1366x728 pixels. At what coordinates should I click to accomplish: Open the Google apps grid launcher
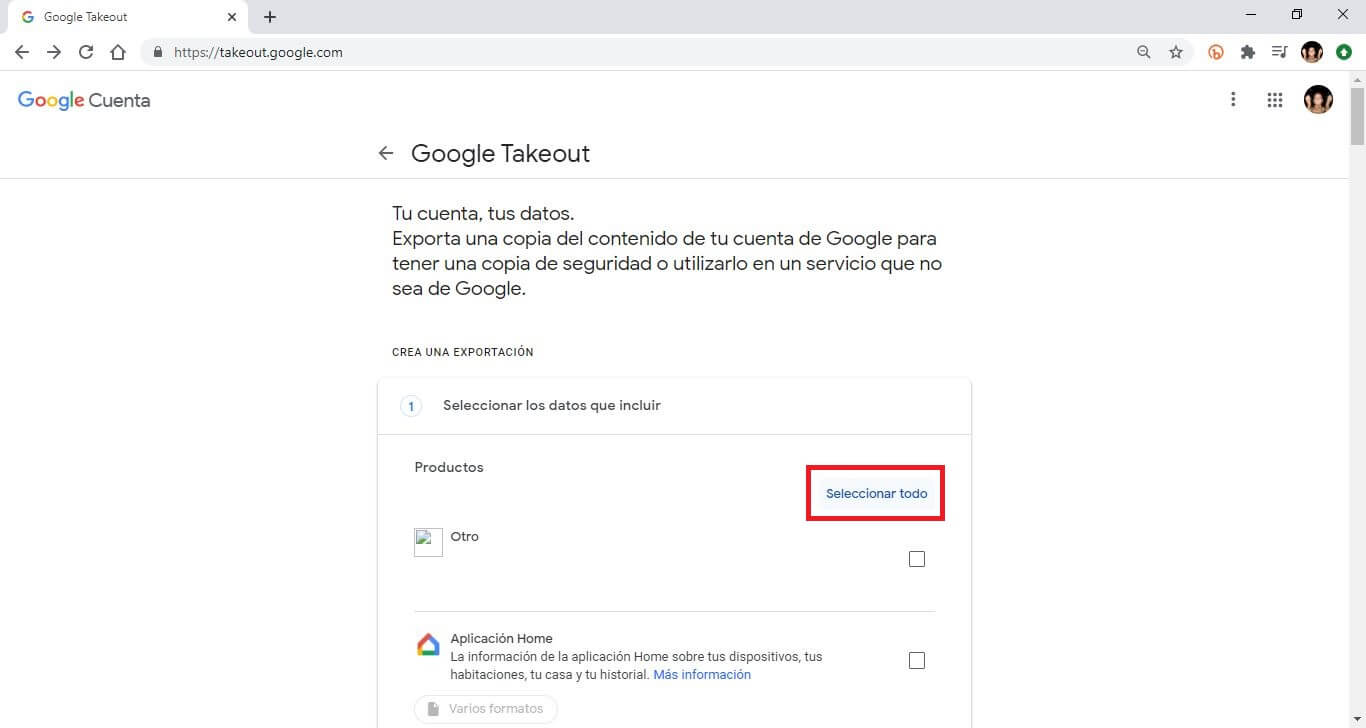1274,100
